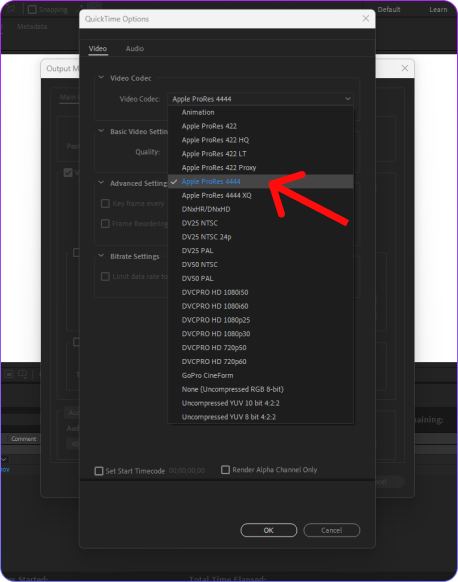Select DVCPRO HD 1080p25
The image size is (458, 582).
coord(261,320)
